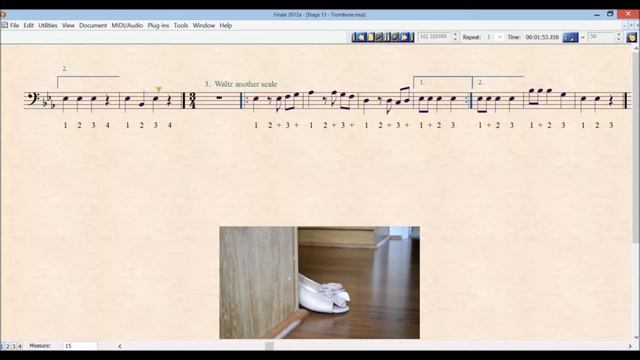
Task: Open the Help menu
Action: (226, 25)
